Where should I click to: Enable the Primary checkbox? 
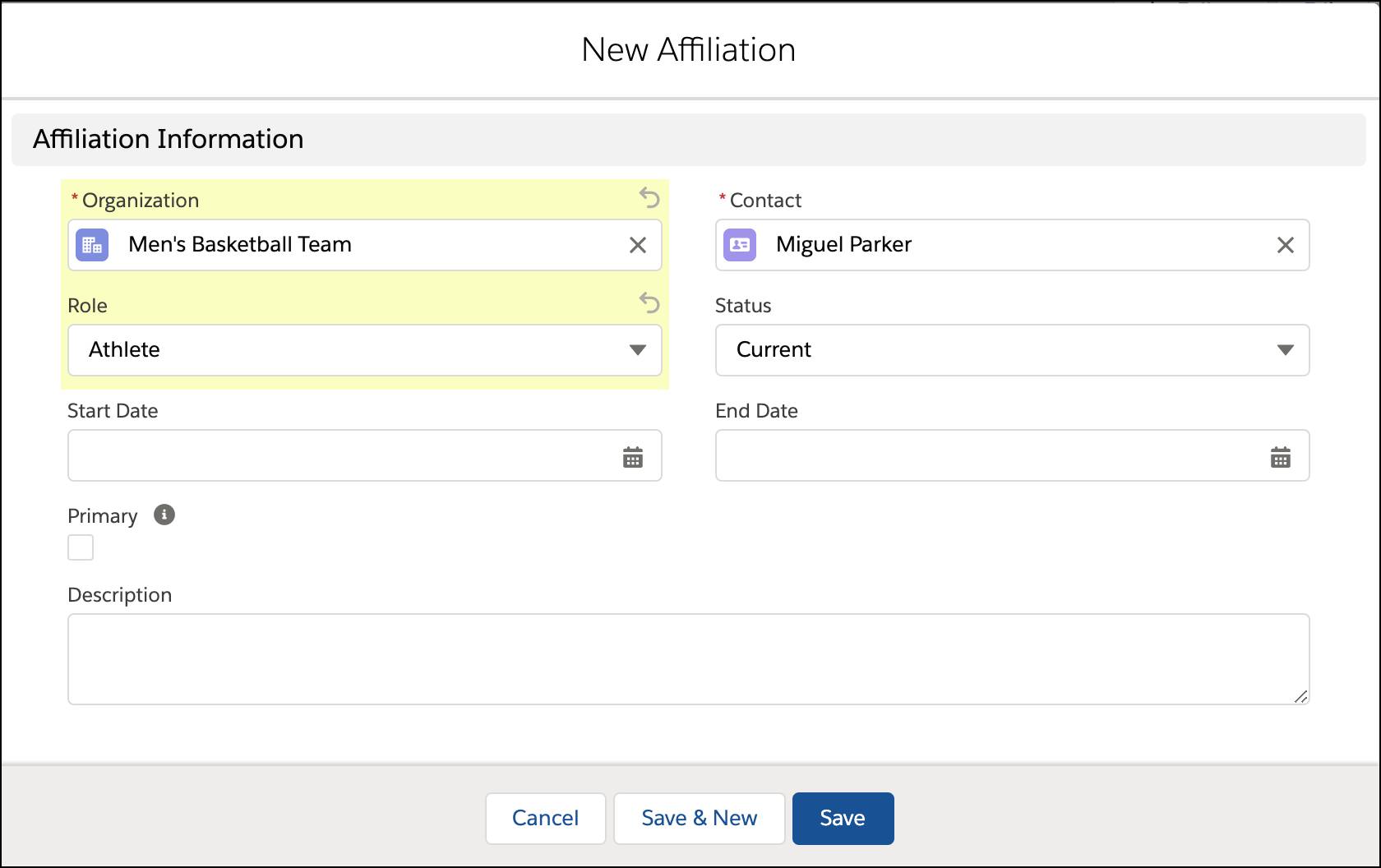[x=80, y=547]
